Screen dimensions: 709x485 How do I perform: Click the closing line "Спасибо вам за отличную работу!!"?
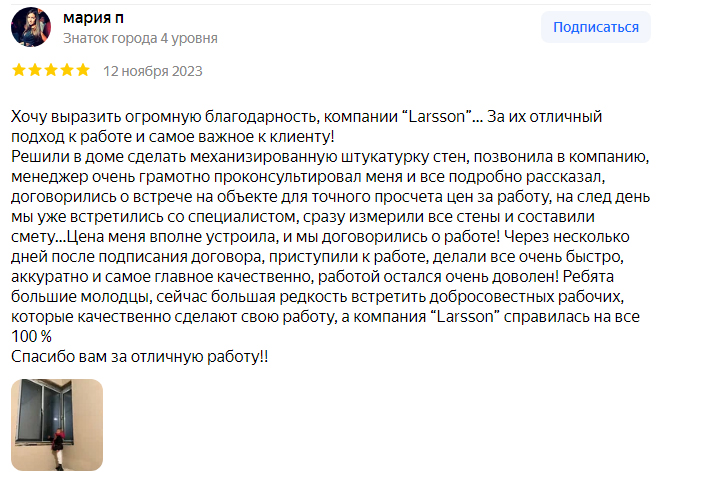[x=140, y=357]
